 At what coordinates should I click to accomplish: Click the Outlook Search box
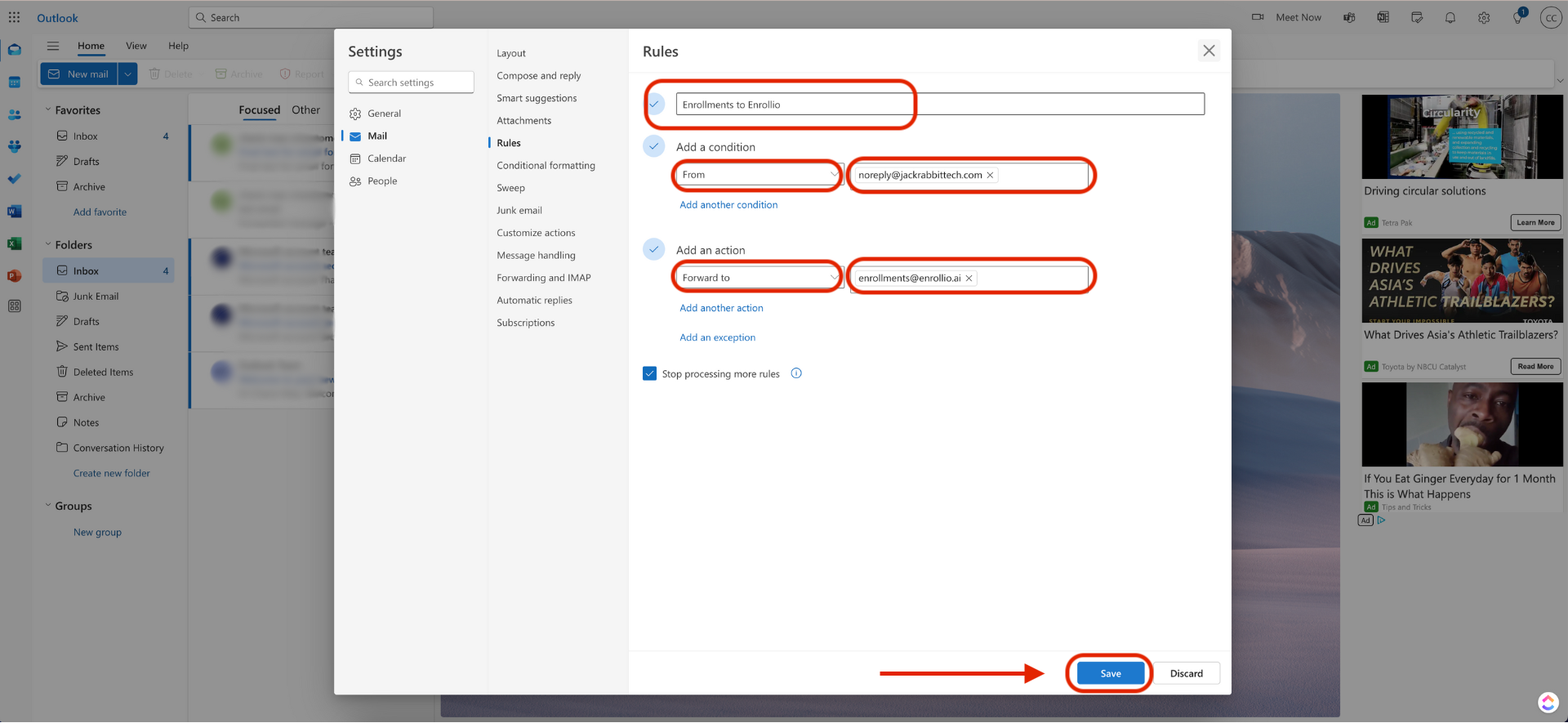click(x=310, y=17)
